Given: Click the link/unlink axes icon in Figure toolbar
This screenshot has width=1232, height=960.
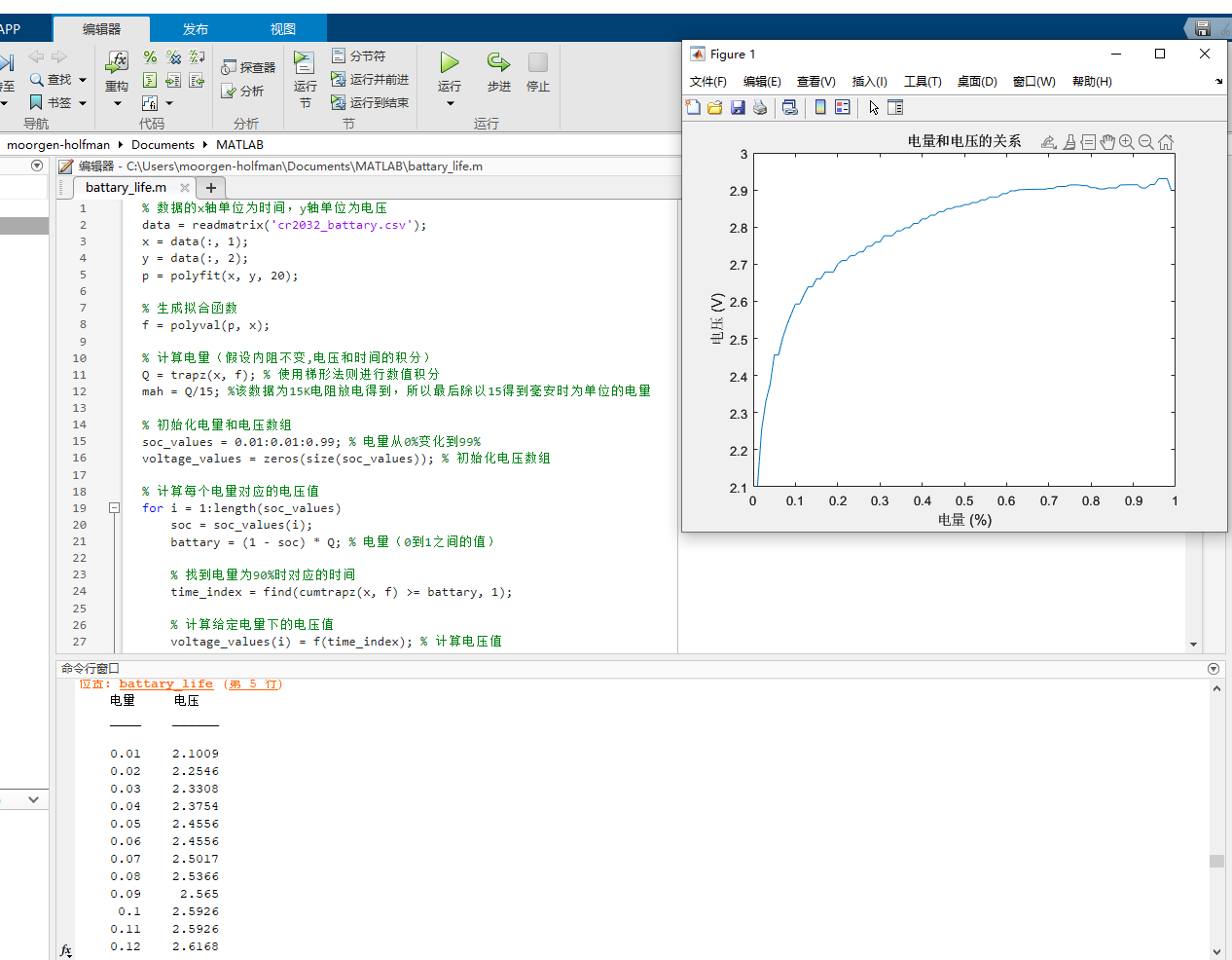Looking at the screenshot, I should (x=790, y=107).
